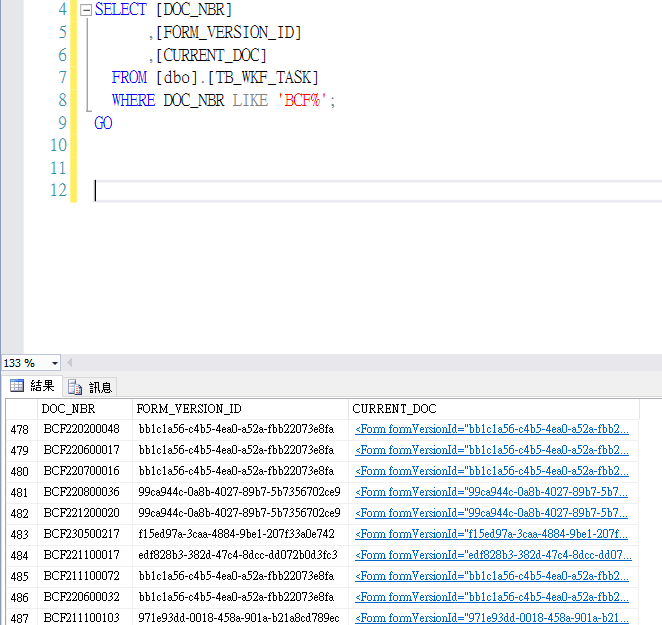Viewport: 662px width, 625px height.
Task: Select the cell BCF220700016
Action: click(x=85, y=471)
